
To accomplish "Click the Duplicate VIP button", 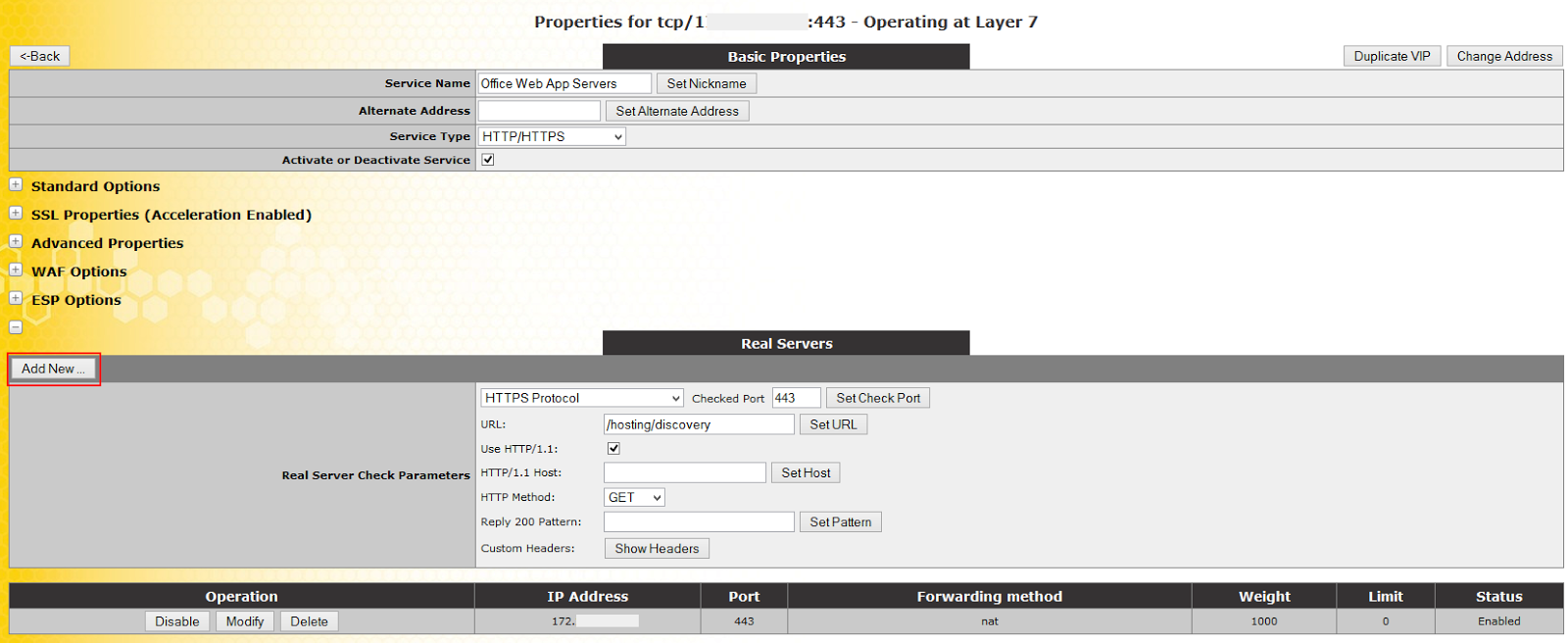I will 1392,57.
